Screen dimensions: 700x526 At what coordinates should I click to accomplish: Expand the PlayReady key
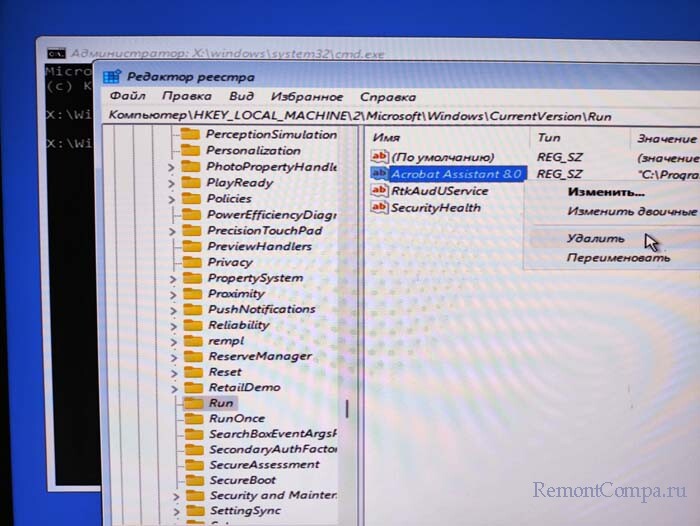pos(171,184)
